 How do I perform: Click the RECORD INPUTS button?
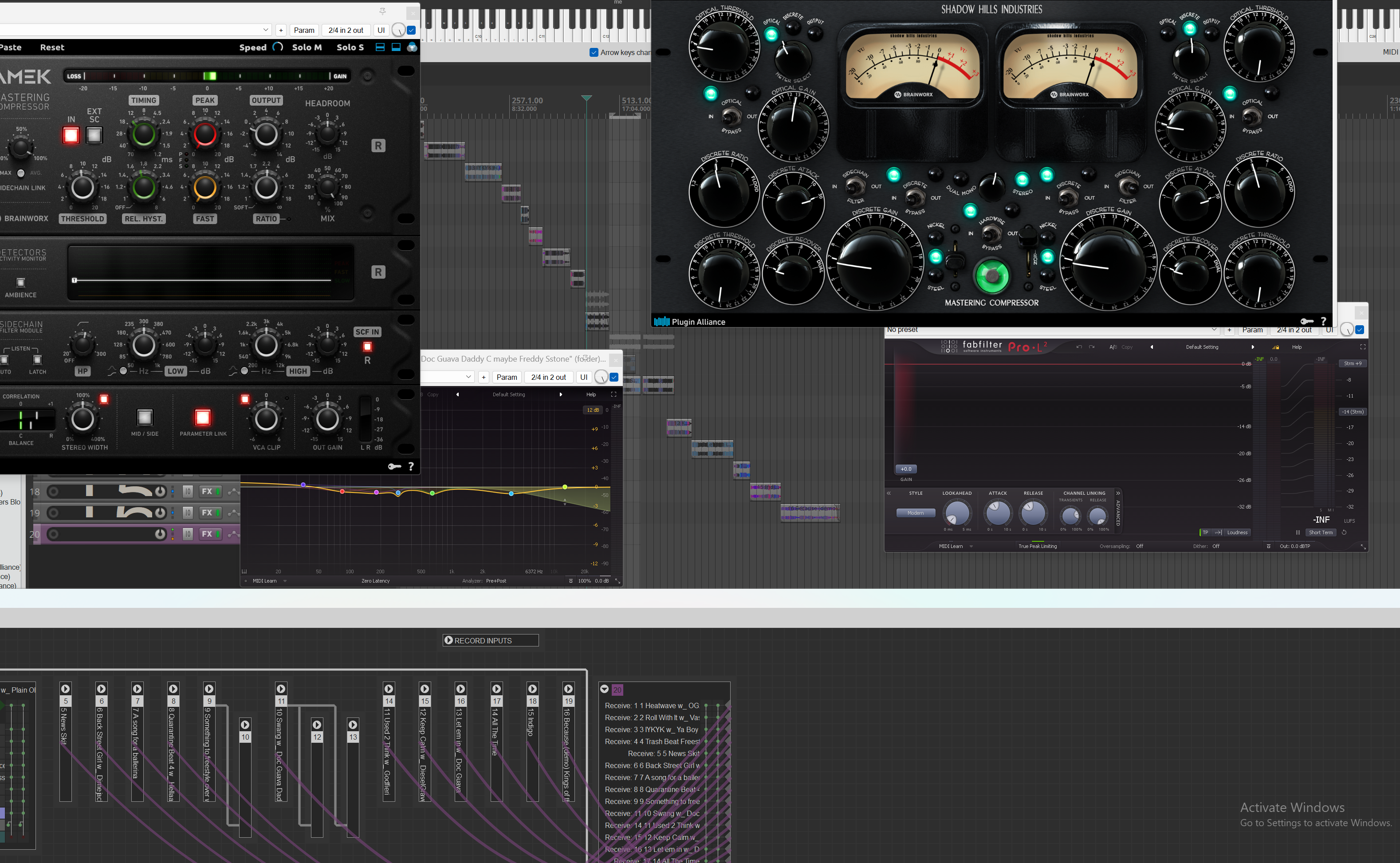click(491, 640)
